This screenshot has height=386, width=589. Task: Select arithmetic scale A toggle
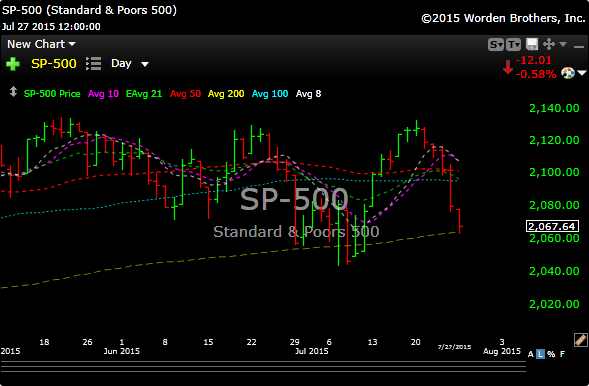[x=530, y=354]
